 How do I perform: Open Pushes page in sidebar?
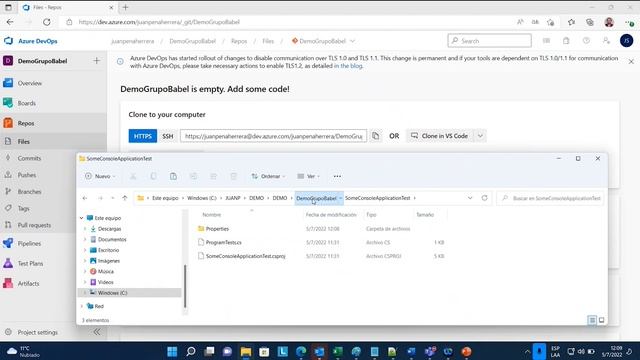pyautogui.click(x=27, y=175)
